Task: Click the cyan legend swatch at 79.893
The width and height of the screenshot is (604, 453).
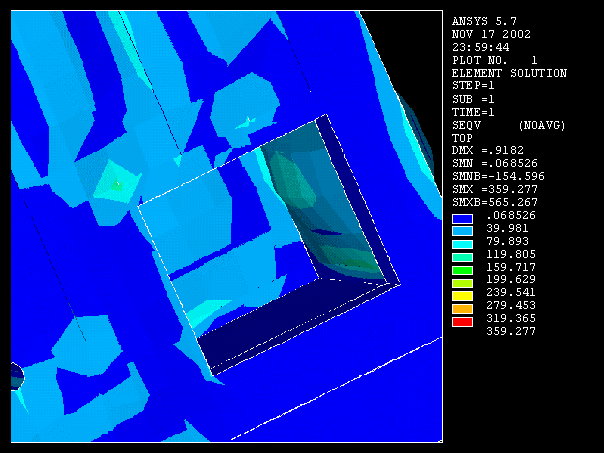Action: pos(462,245)
